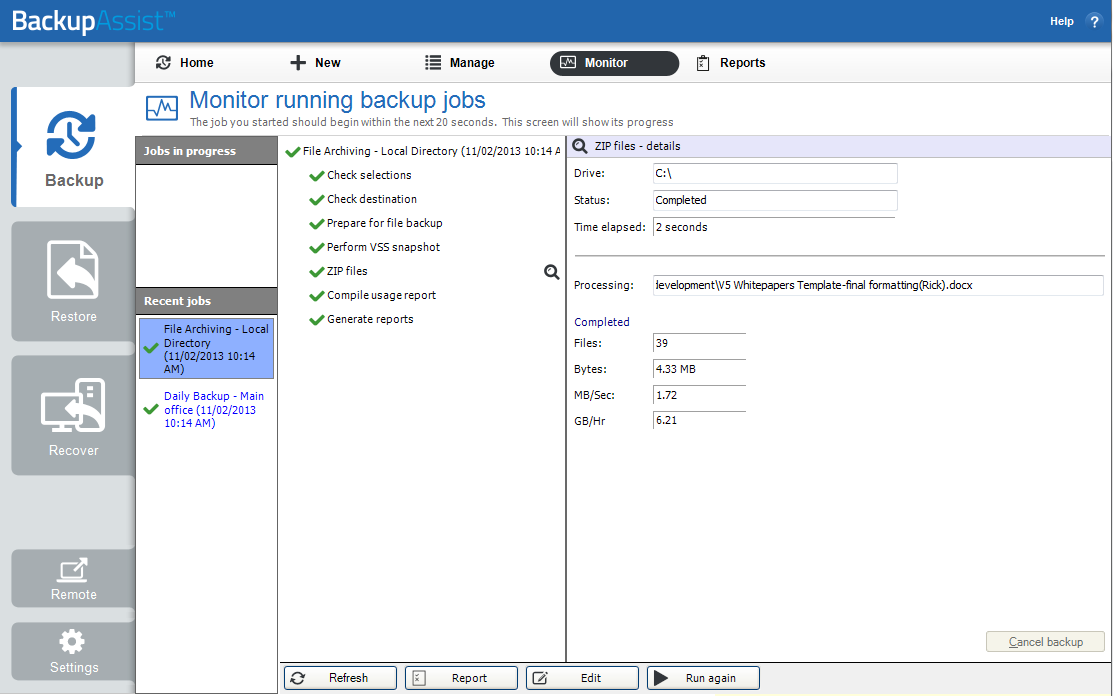The image size is (1113, 696).
Task: Click the GB/Hr field showing 6.21
Action: (x=699, y=421)
